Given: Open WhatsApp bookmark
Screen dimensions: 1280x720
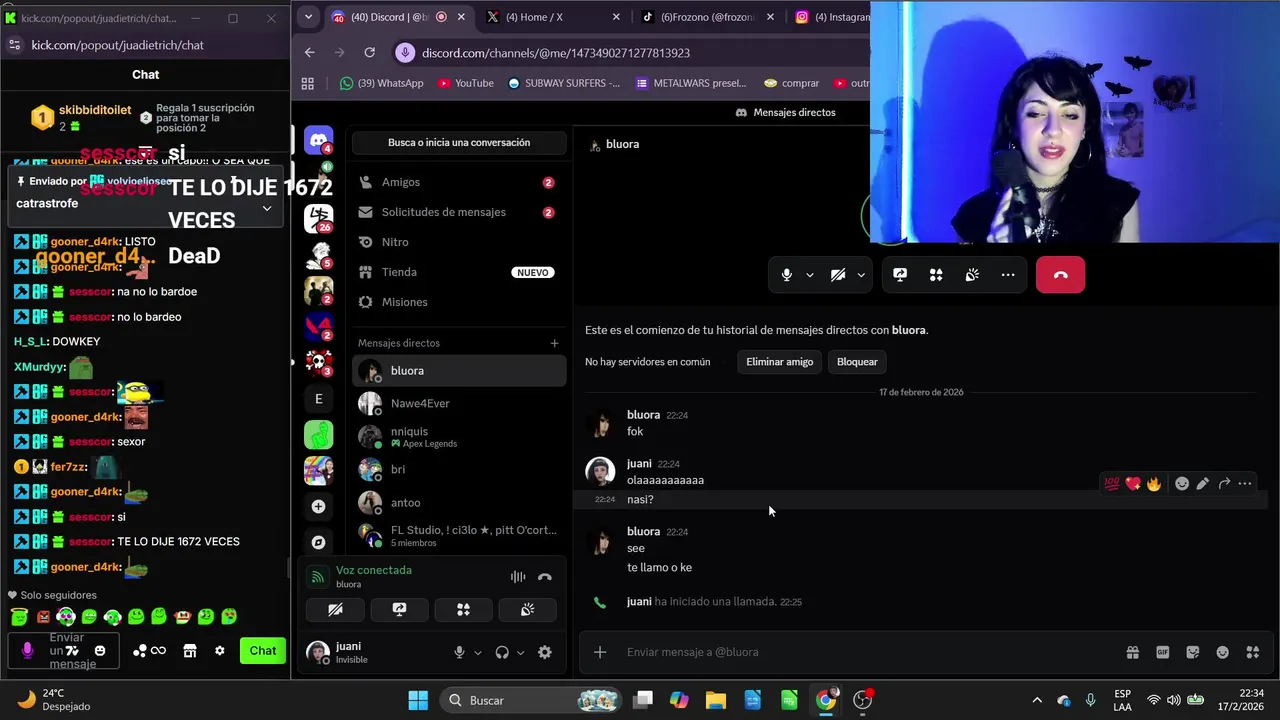Looking at the screenshot, I should [382, 83].
